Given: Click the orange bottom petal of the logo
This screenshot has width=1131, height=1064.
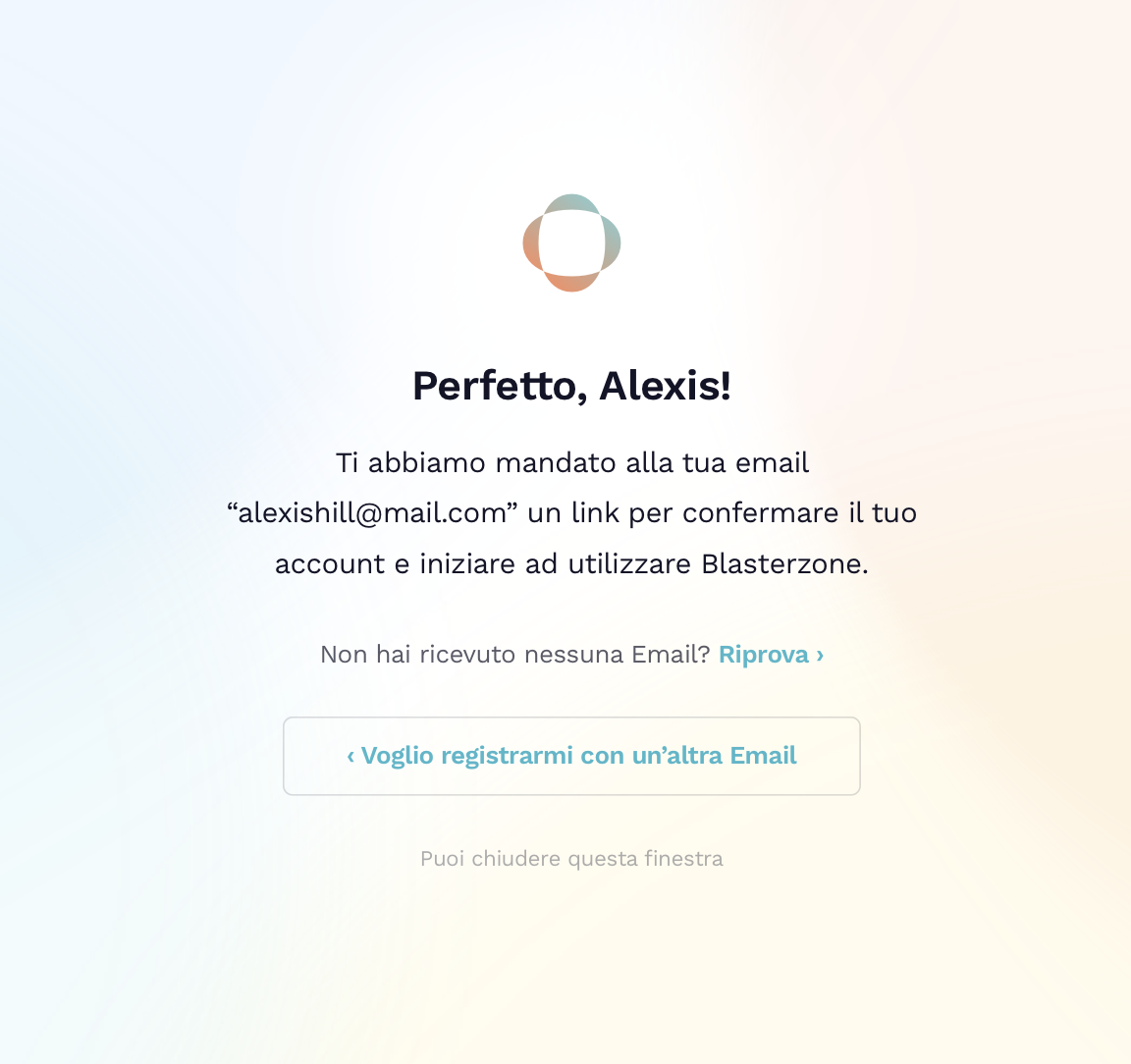Looking at the screenshot, I should pyautogui.click(x=571, y=283).
